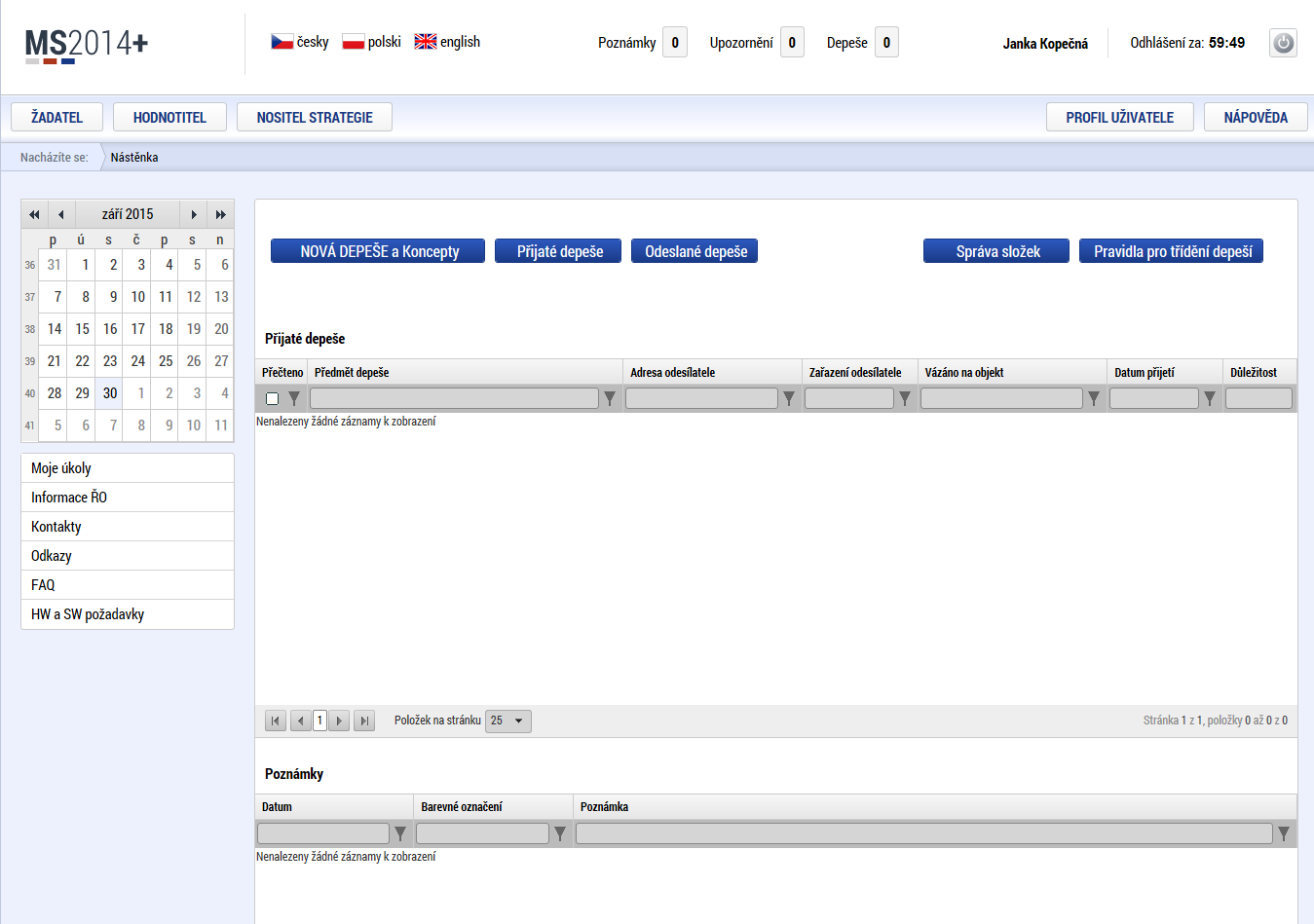
Task: Click the power logout icon
Action: coord(1283,43)
